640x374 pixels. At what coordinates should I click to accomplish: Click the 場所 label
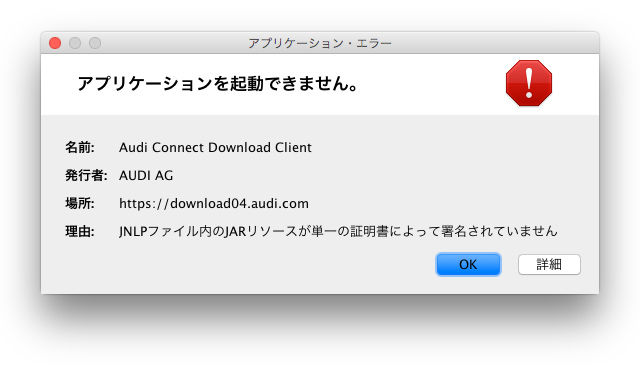pos(80,203)
